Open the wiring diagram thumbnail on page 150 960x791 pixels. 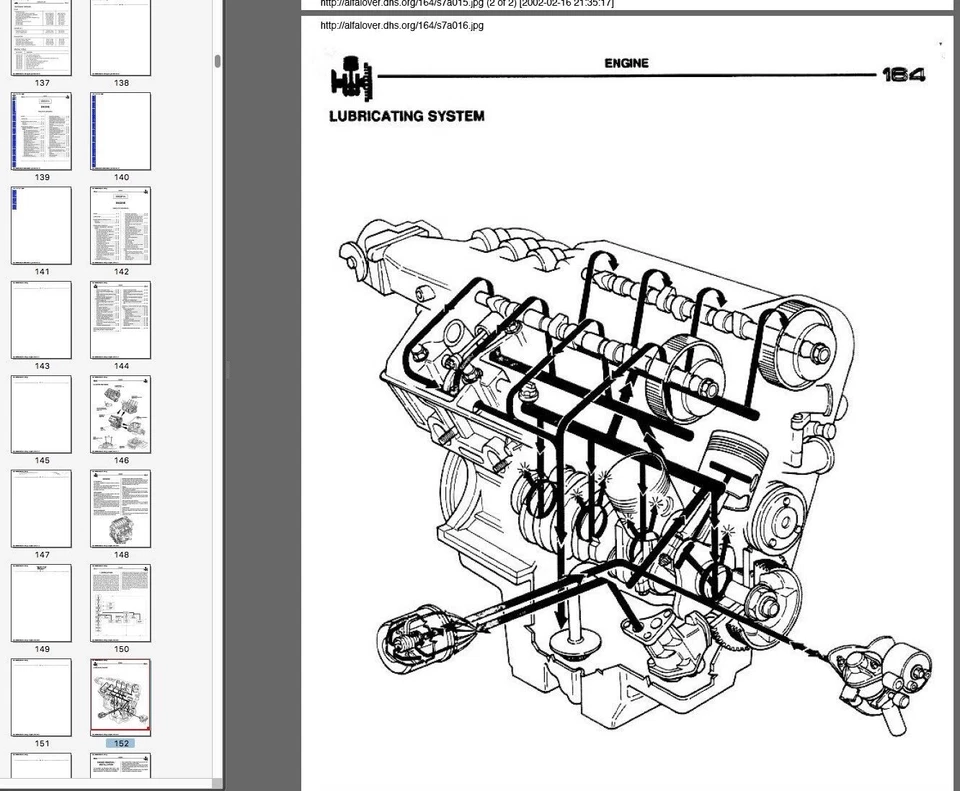pyautogui.click(x=120, y=603)
